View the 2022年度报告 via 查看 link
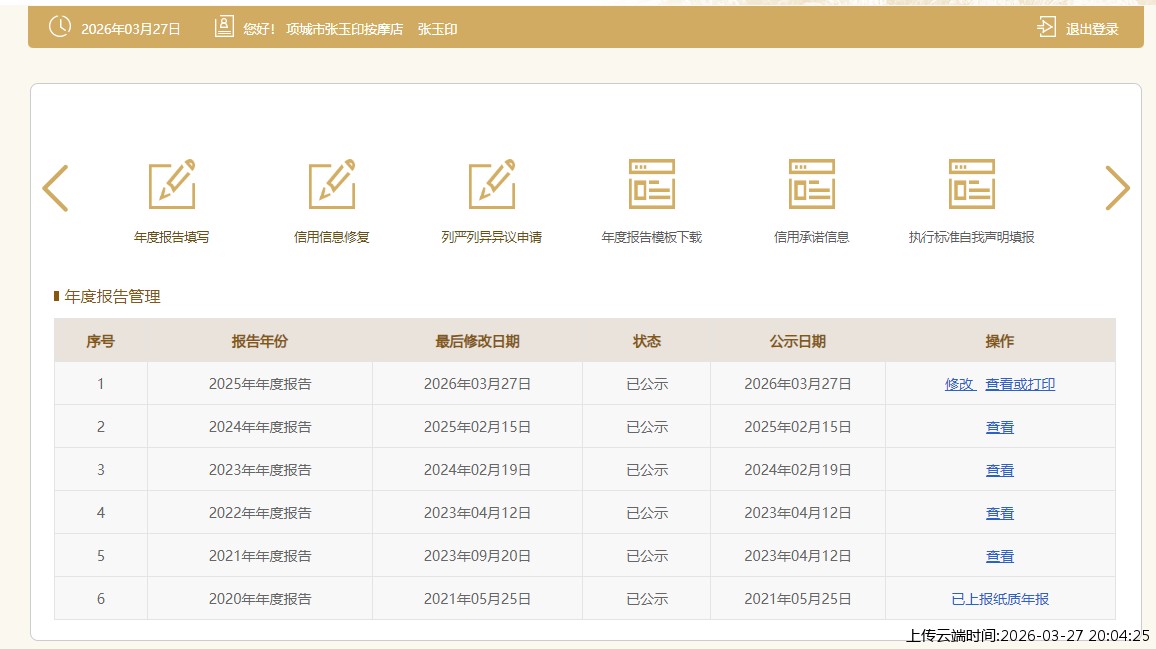The image size is (1156, 649). click(1000, 513)
